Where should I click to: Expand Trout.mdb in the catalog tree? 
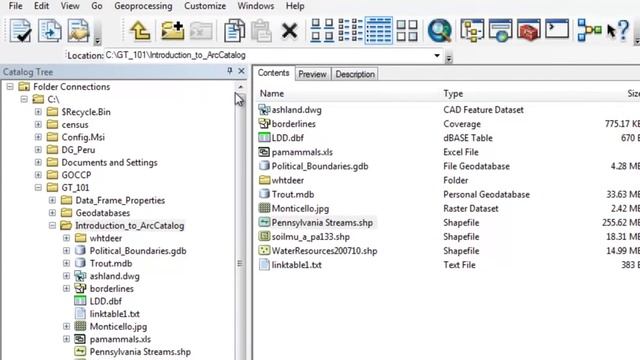[67, 264]
